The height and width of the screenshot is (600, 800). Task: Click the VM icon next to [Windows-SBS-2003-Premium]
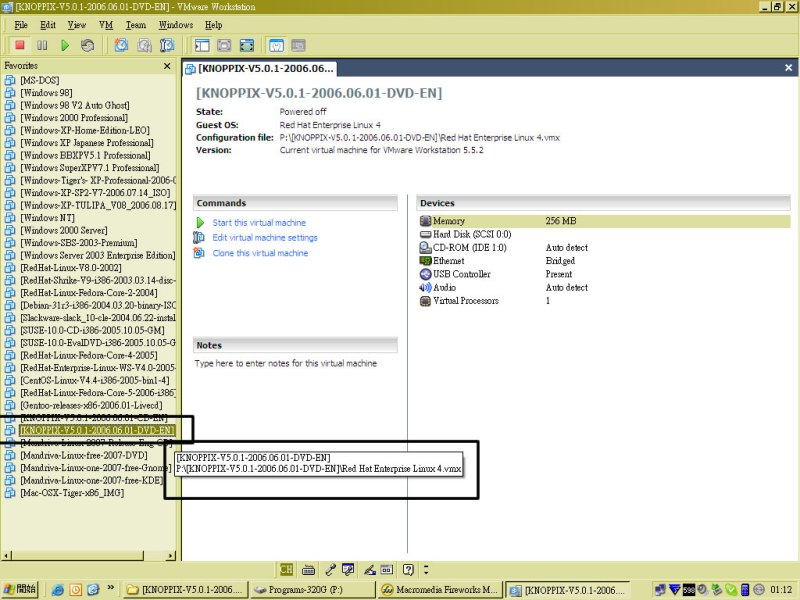point(10,243)
